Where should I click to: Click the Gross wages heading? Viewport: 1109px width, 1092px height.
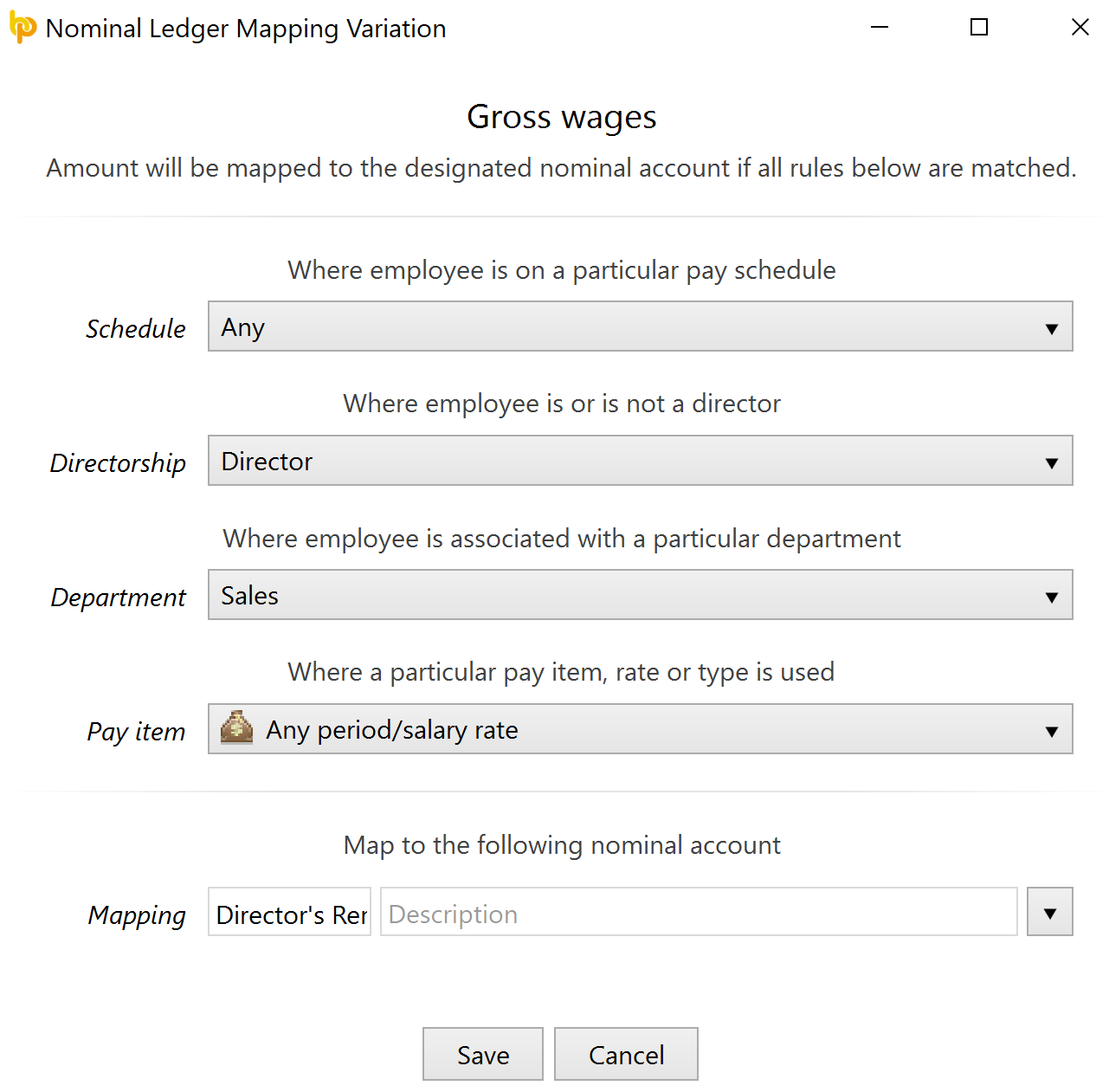[x=562, y=117]
